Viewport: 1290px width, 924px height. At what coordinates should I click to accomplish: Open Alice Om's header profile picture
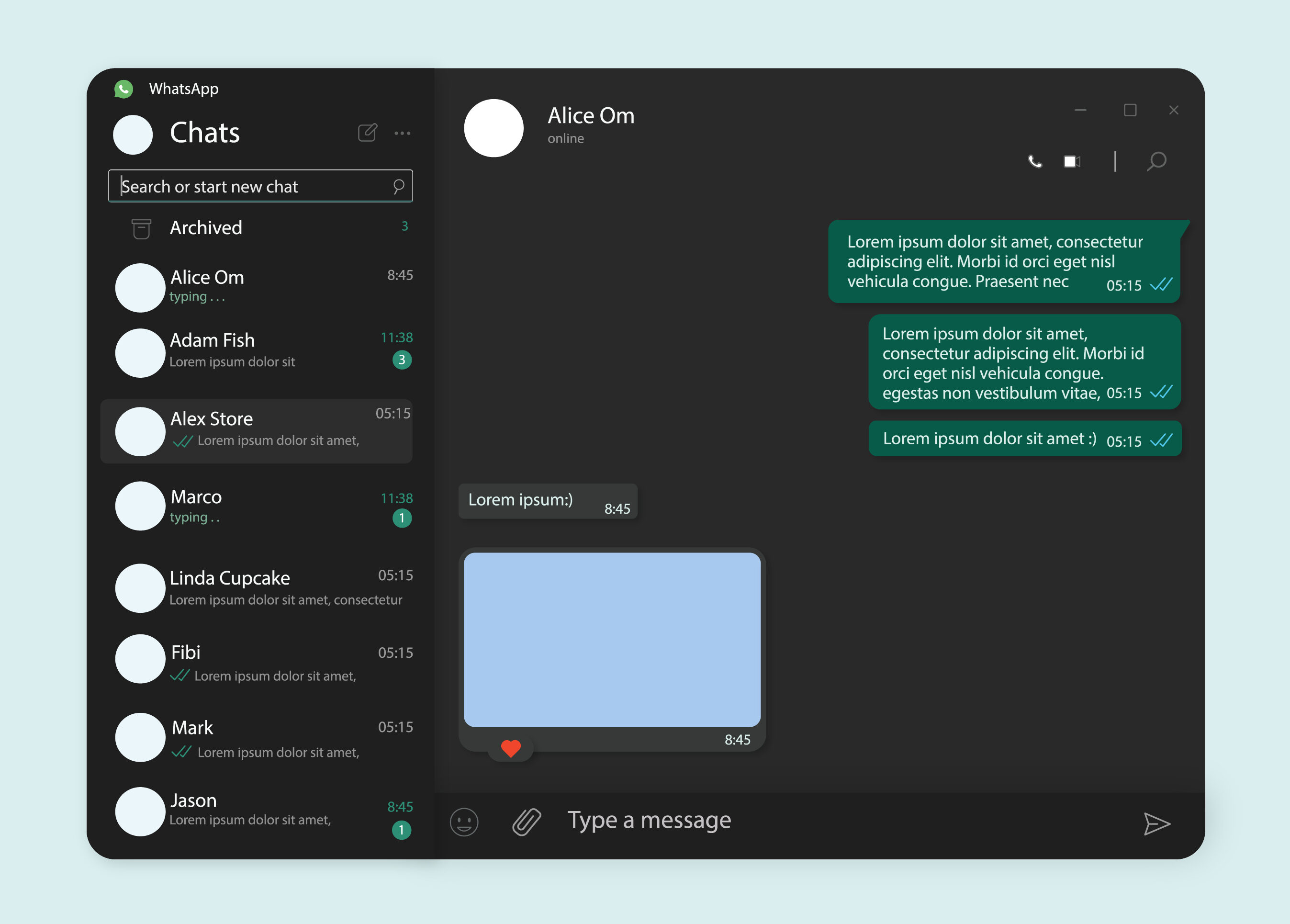494,128
